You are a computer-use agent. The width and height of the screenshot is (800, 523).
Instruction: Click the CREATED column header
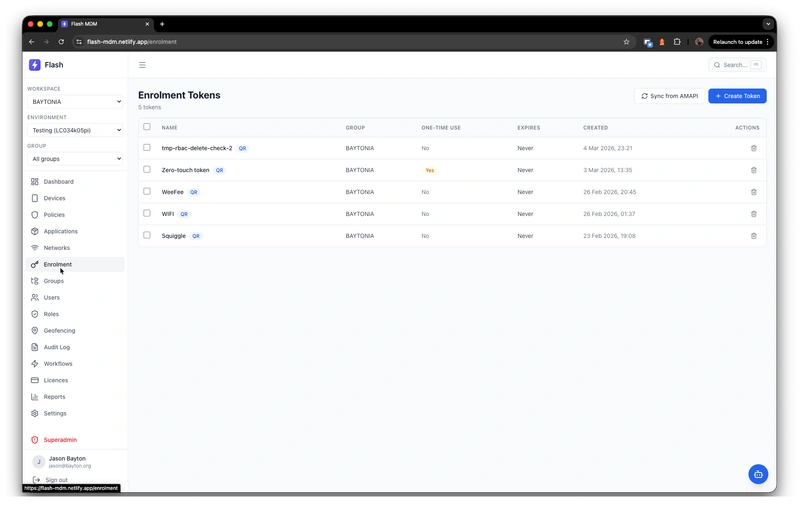click(x=595, y=128)
